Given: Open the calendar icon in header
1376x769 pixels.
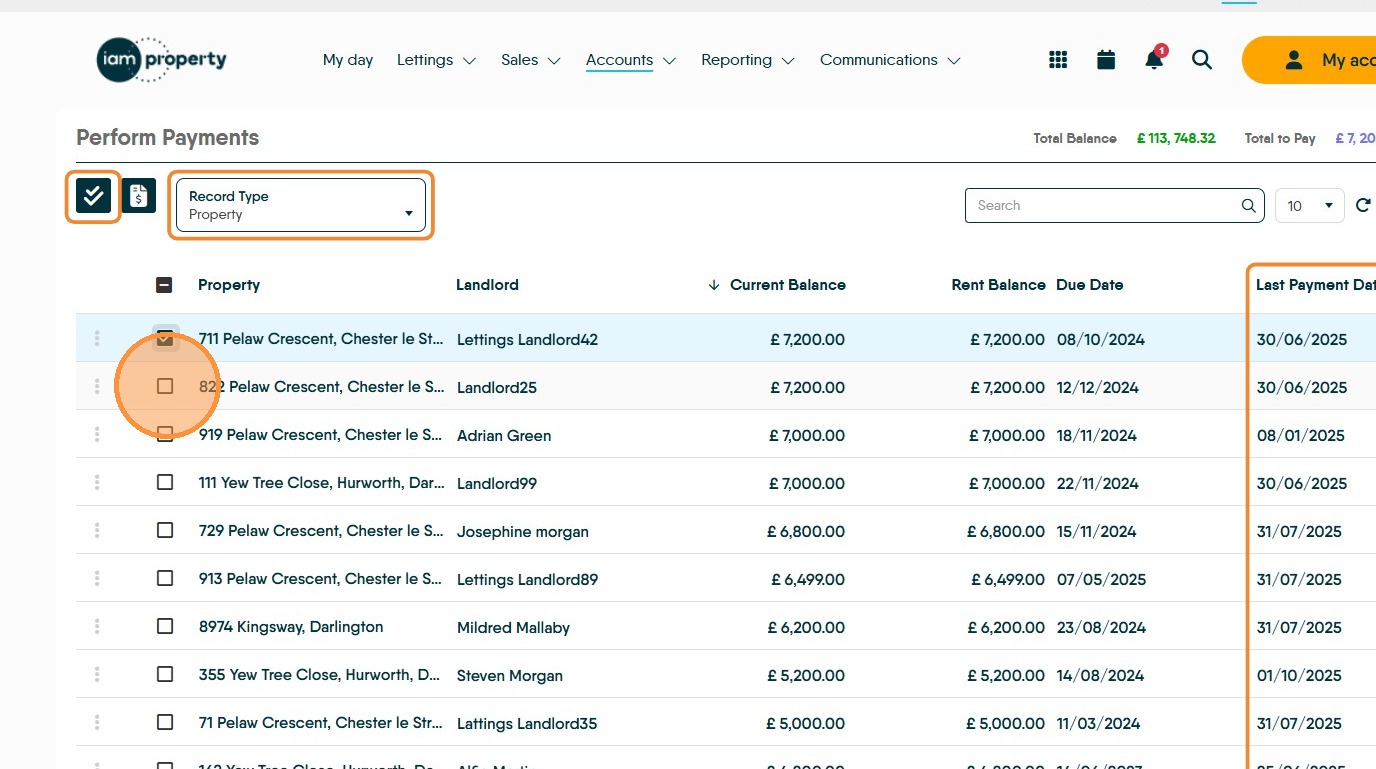Looking at the screenshot, I should pos(1106,60).
